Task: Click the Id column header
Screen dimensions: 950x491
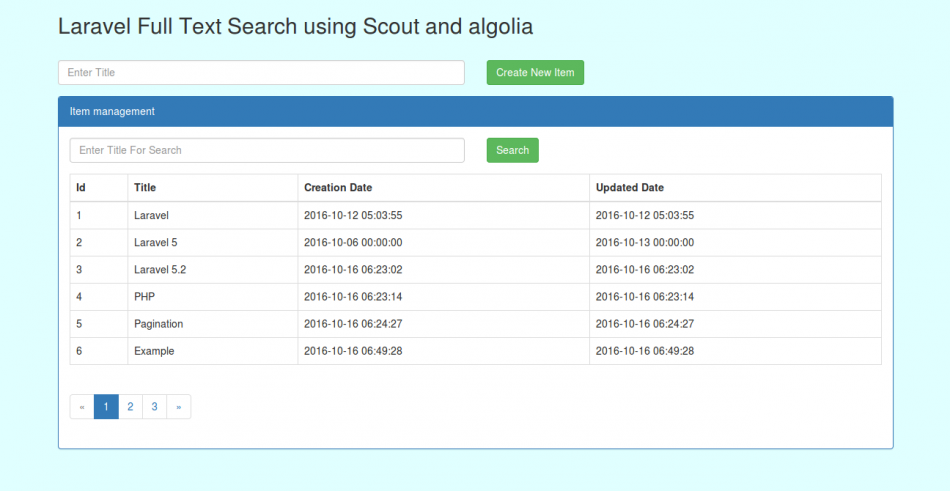Action: [x=81, y=188]
